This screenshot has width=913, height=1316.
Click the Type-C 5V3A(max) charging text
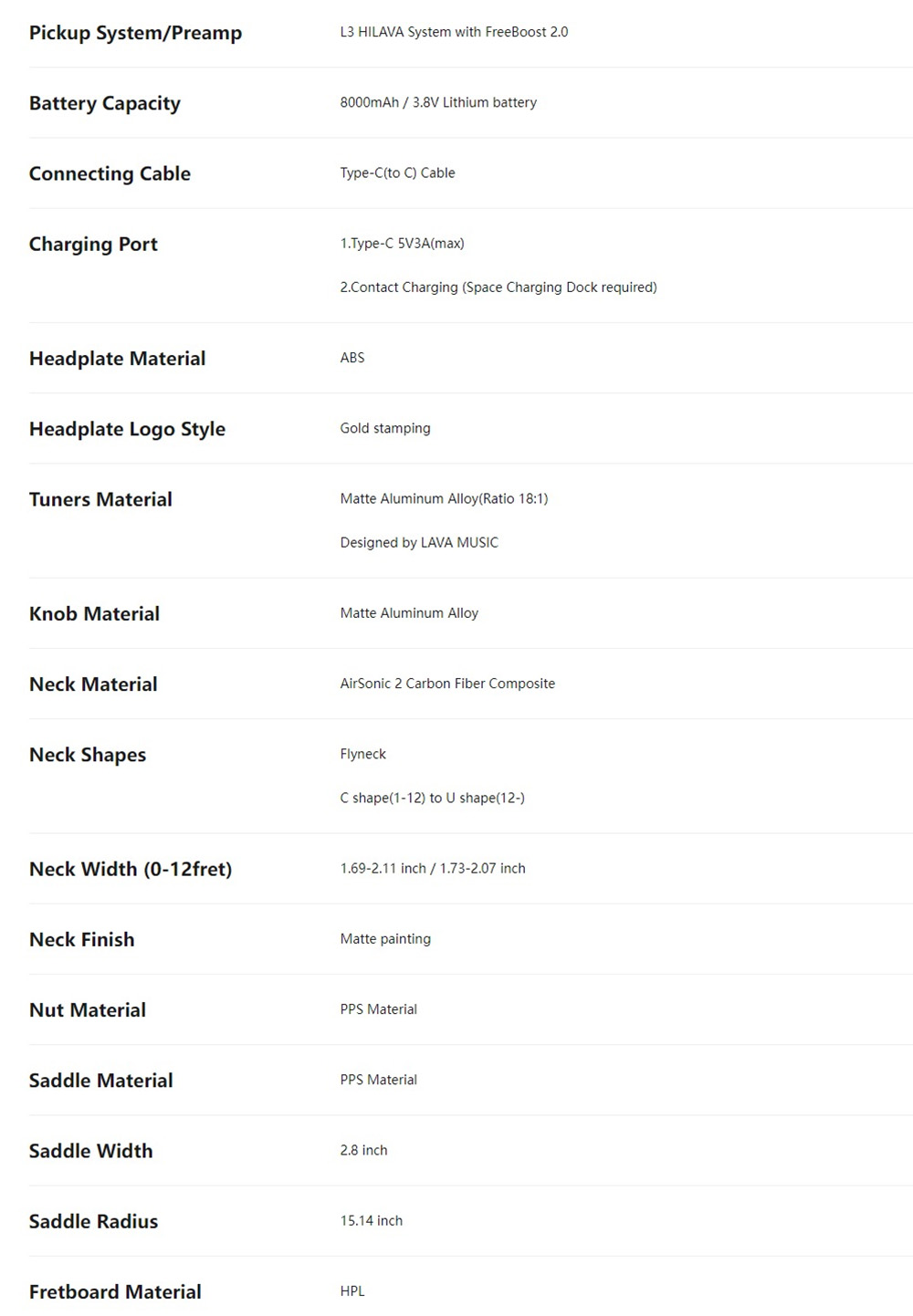[x=402, y=244]
